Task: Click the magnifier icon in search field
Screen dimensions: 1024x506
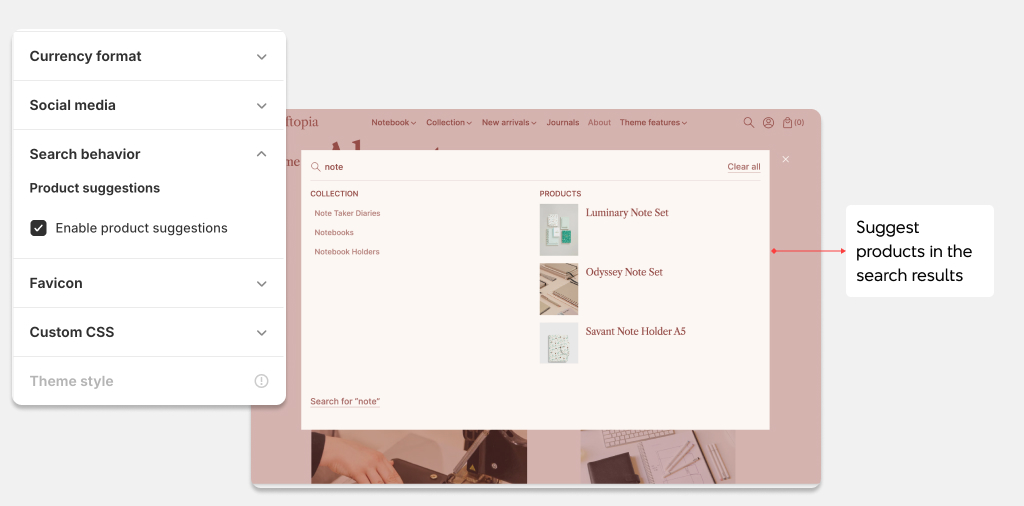Action: (x=316, y=167)
